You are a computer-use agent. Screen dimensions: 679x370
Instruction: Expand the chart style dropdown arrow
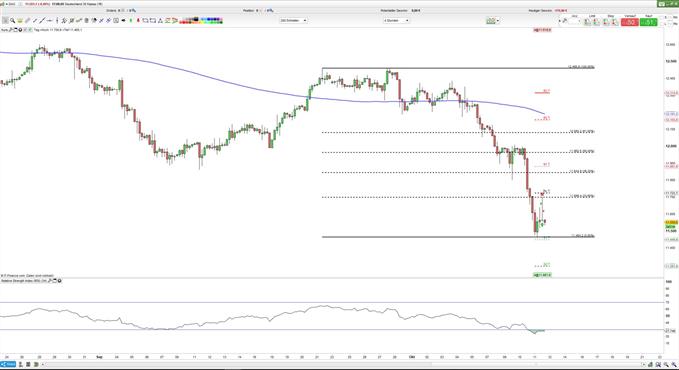(x=498, y=21)
